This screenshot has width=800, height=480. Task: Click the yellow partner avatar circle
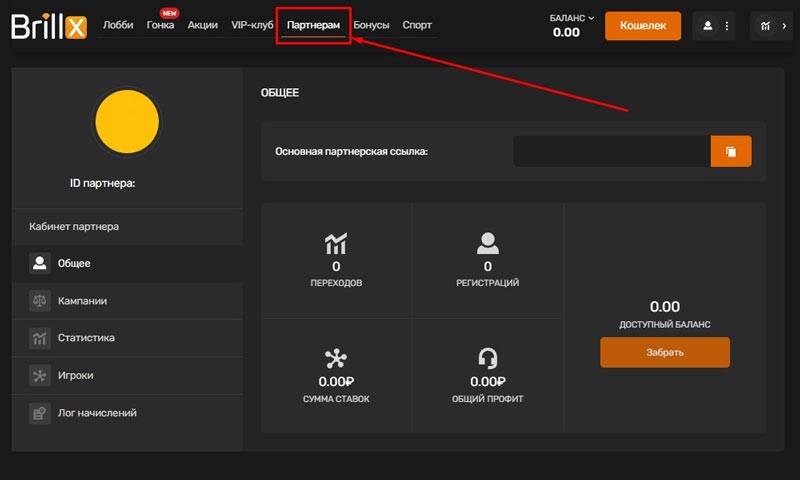click(127, 122)
